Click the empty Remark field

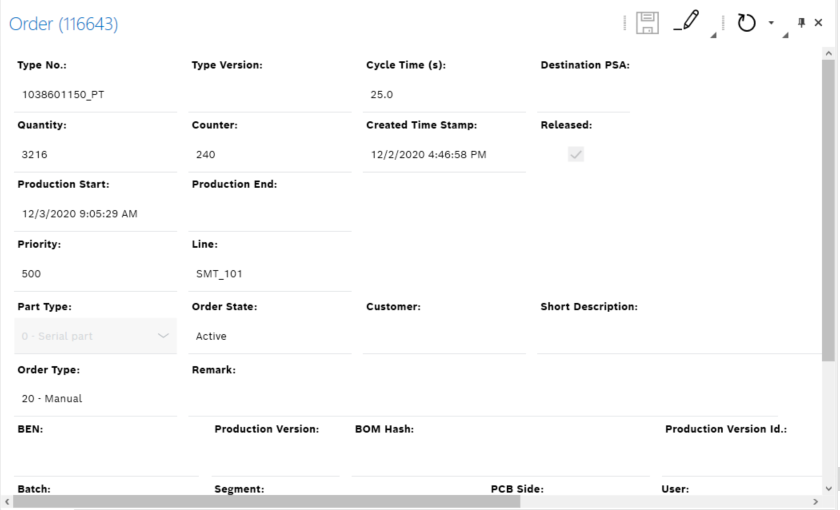tap(480, 399)
